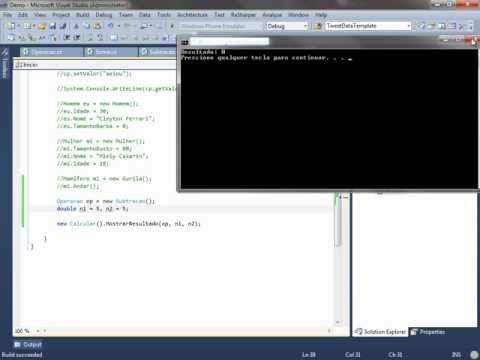Open the Debug configuration dropdown
This screenshot has height=360, width=480.
[x=287, y=26]
